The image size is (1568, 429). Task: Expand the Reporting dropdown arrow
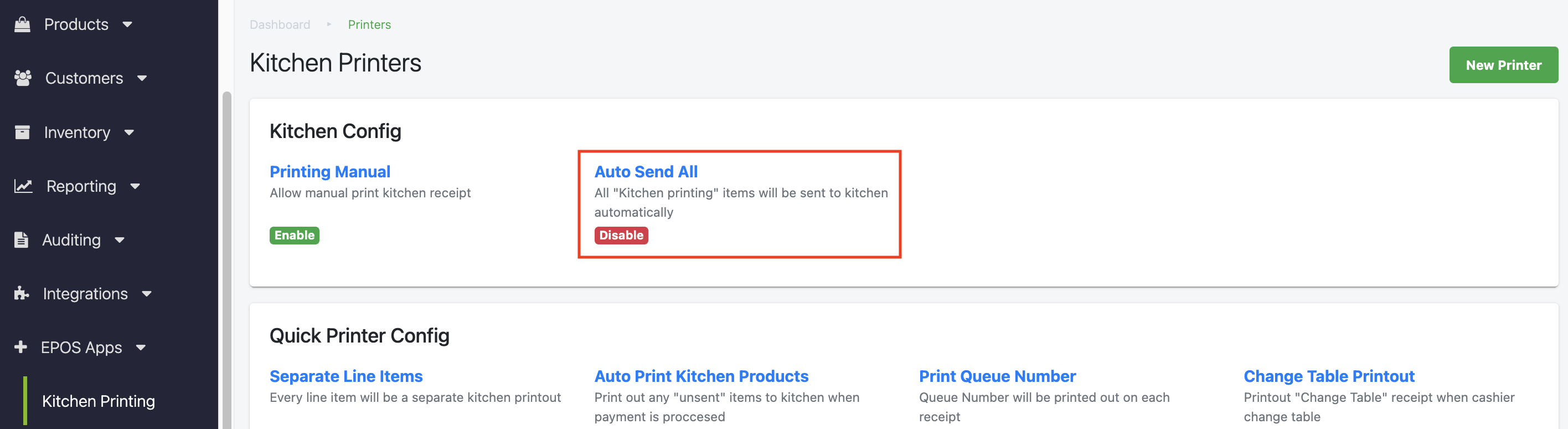click(x=135, y=186)
